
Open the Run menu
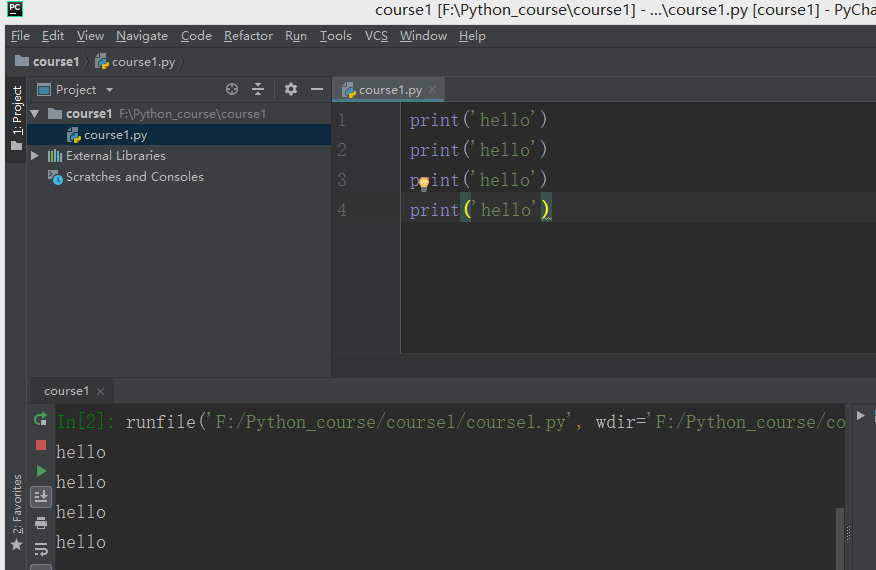tap(296, 36)
